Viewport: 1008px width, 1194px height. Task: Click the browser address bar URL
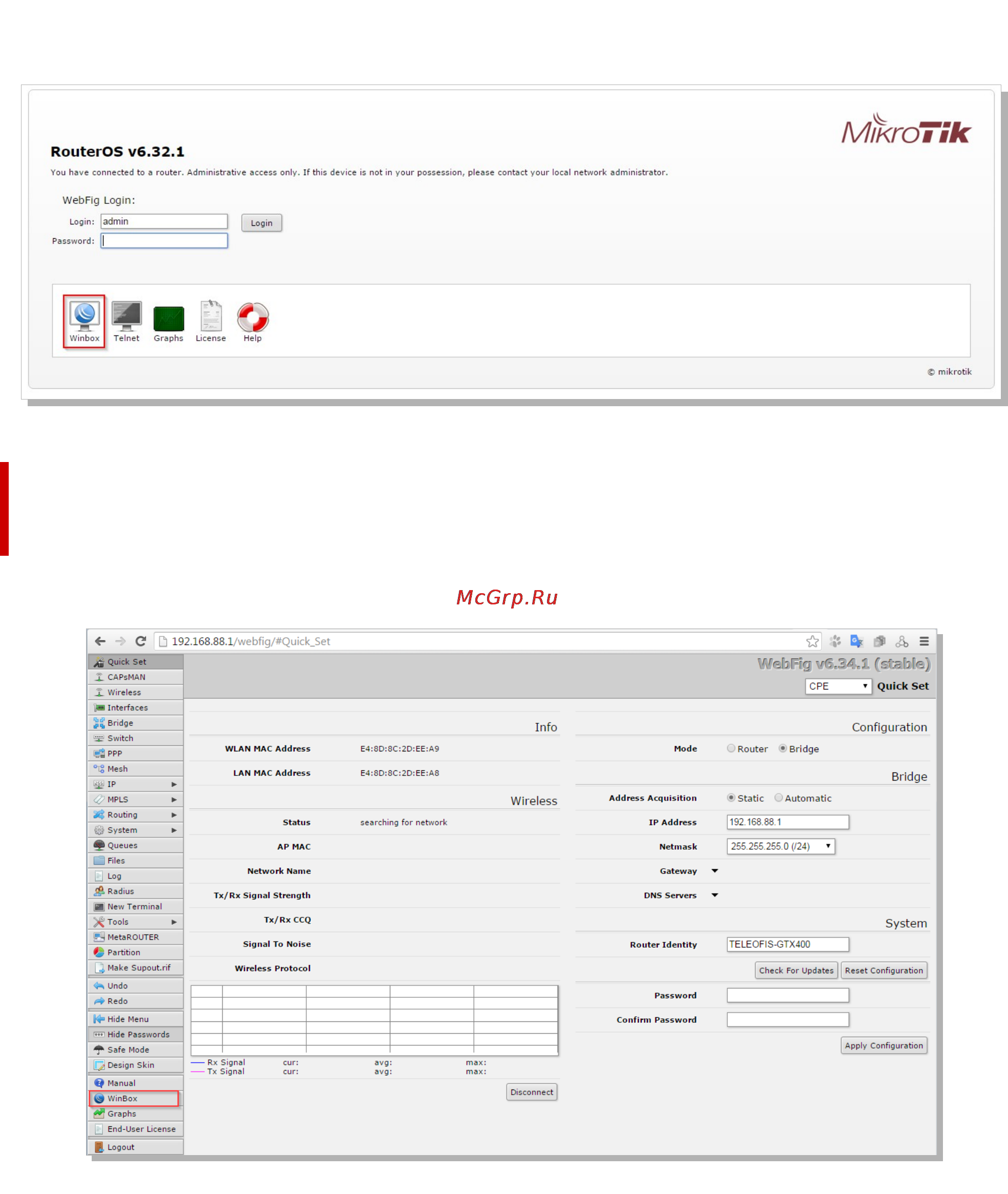251,641
